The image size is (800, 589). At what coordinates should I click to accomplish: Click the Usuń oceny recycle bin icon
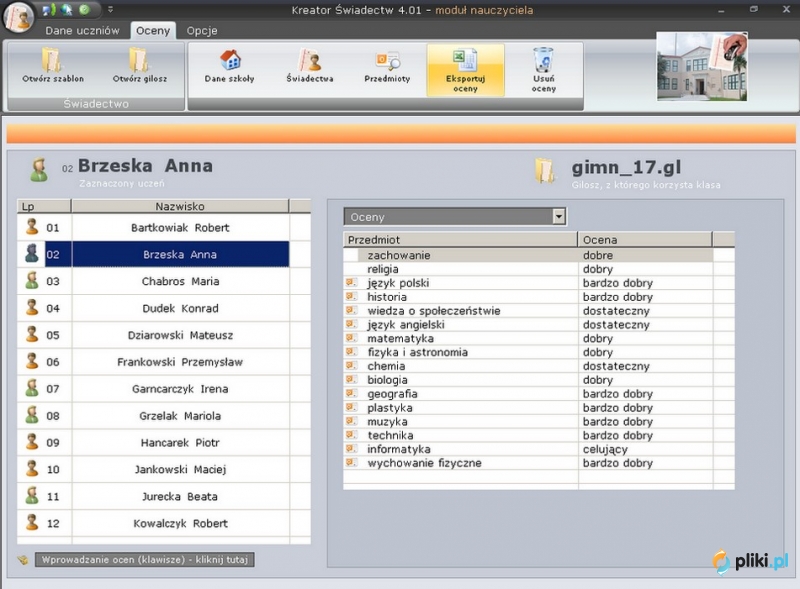pos(543,59)
